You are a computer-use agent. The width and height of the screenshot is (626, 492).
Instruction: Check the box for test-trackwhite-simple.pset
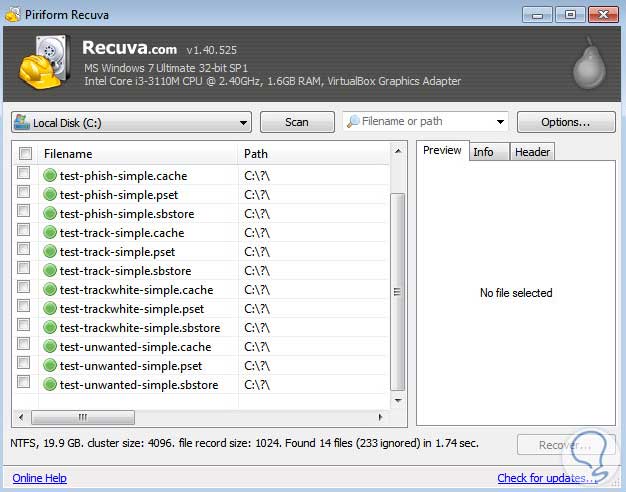(24, 306)
